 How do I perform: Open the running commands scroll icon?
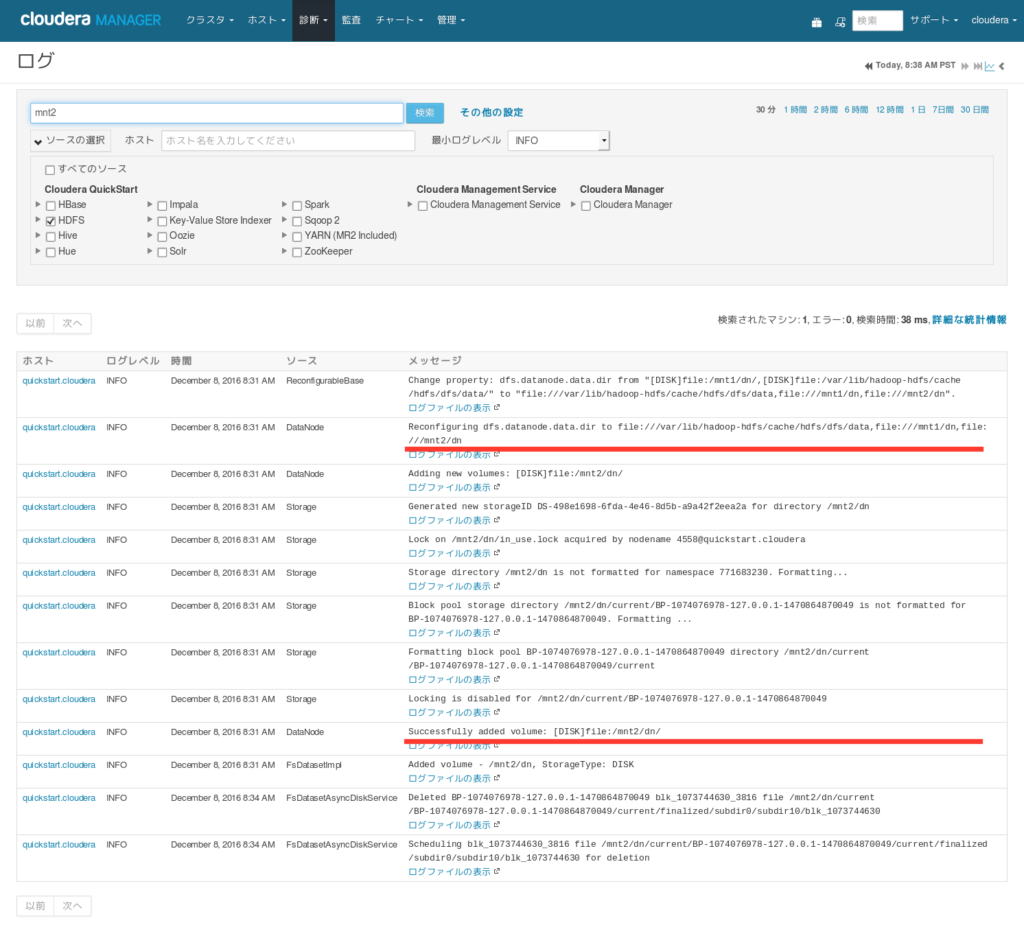point(840,22)
